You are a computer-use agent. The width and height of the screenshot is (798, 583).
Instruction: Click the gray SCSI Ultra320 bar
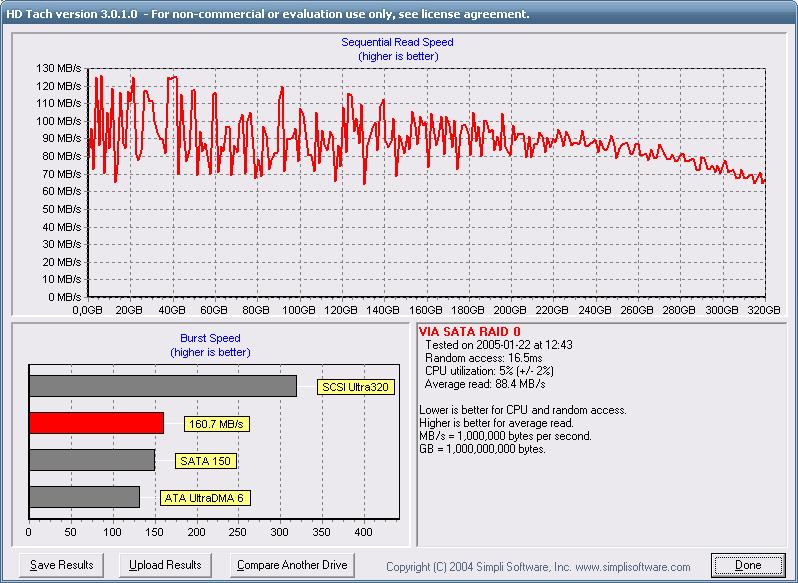pyautogui.click(x=163, y=386)
